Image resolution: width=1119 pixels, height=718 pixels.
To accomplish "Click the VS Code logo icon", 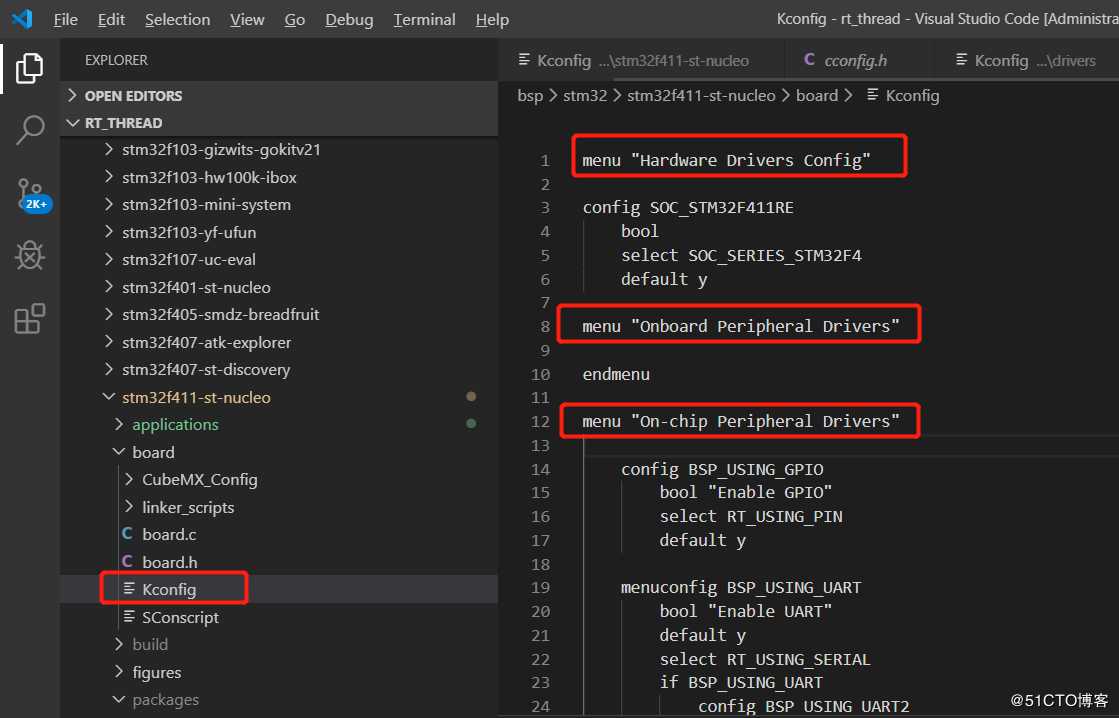I will (x=22, y=19).
